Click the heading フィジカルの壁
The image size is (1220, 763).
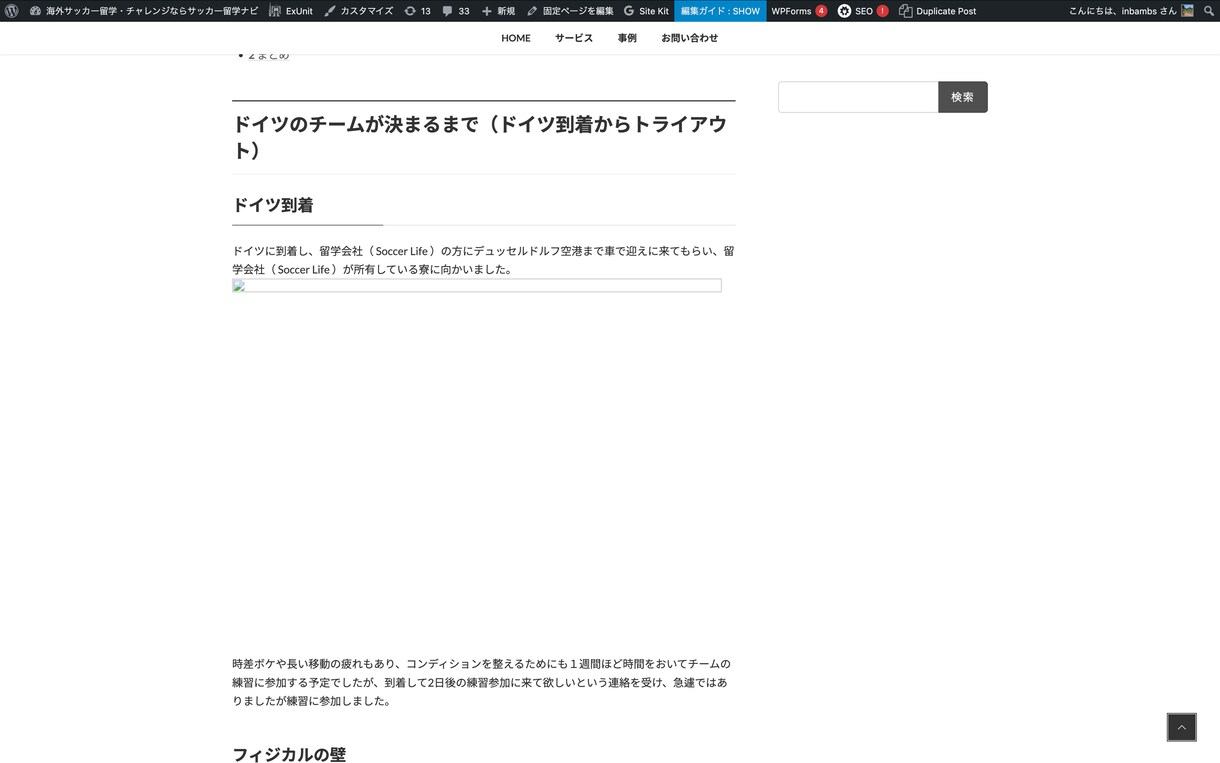(289, 755)
